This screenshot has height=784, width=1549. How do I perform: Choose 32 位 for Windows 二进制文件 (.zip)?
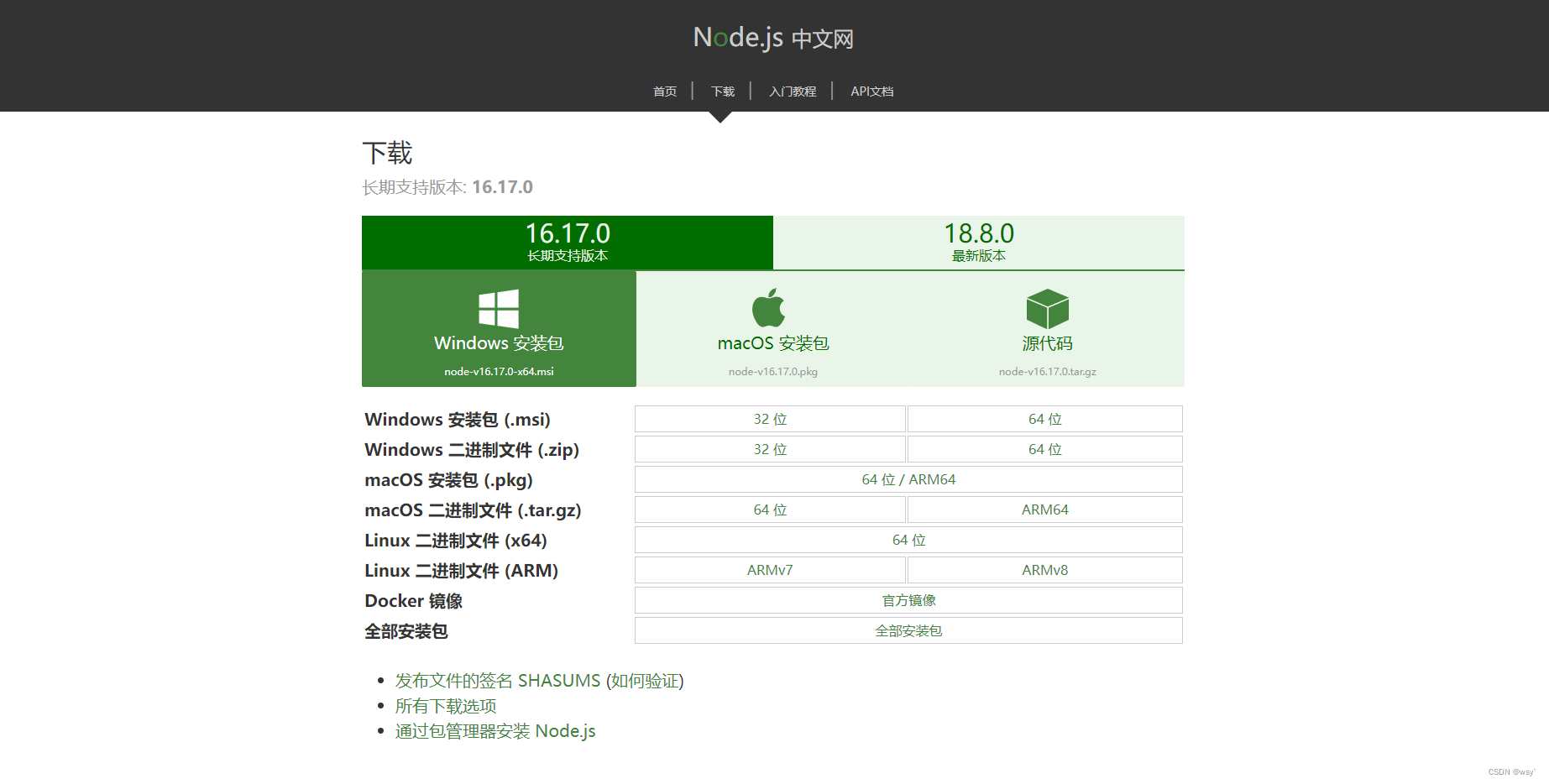(x=770, y=449)
